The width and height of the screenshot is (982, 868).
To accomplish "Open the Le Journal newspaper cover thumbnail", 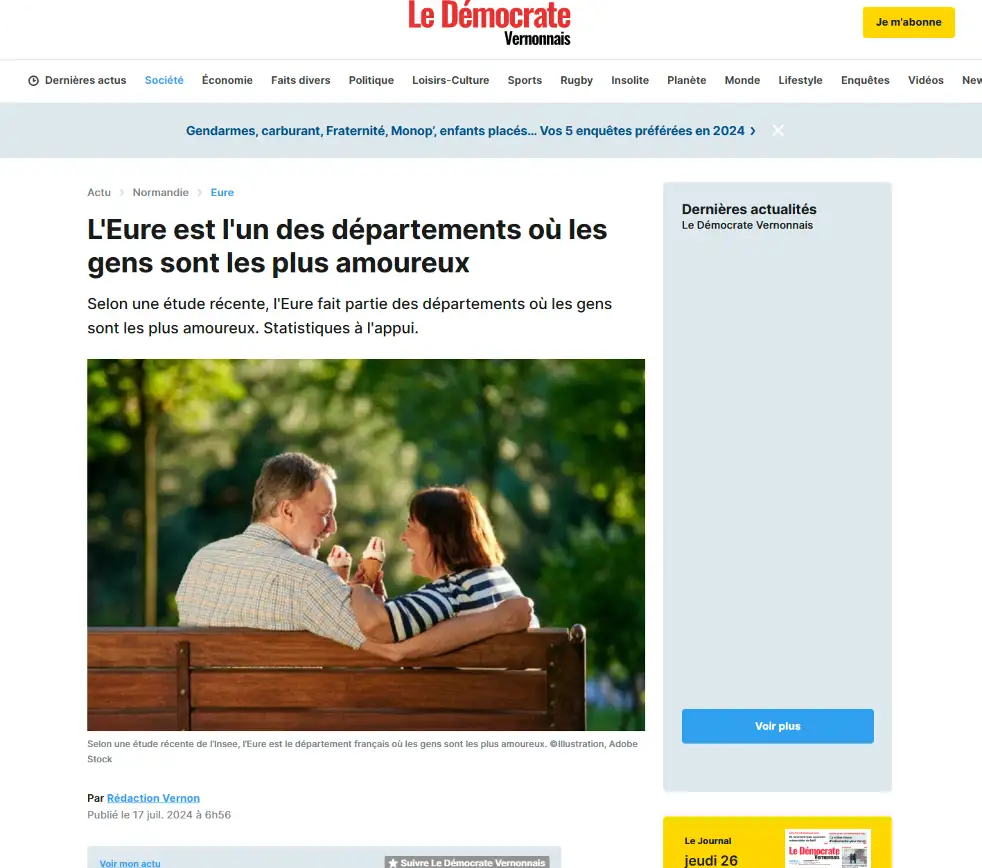I will (x=827, y=849).
